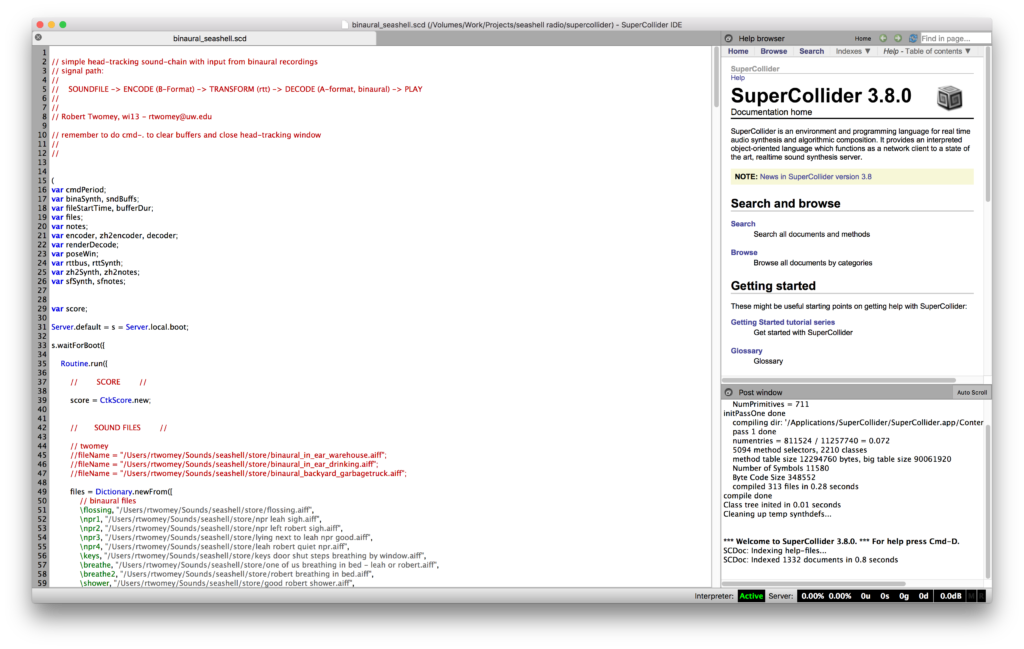Go back in the Help browser
The height and width of the screenshot is (649, 1024).
[883, 39]
